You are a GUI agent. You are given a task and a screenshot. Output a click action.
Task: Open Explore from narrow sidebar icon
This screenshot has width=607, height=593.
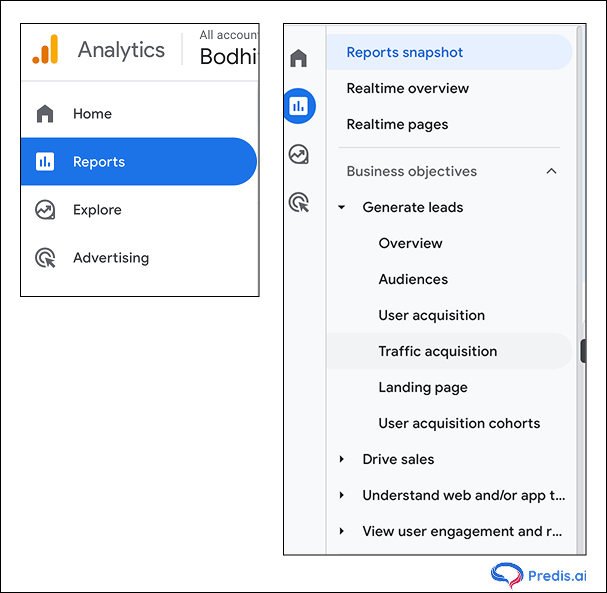[x=298, y=154]
